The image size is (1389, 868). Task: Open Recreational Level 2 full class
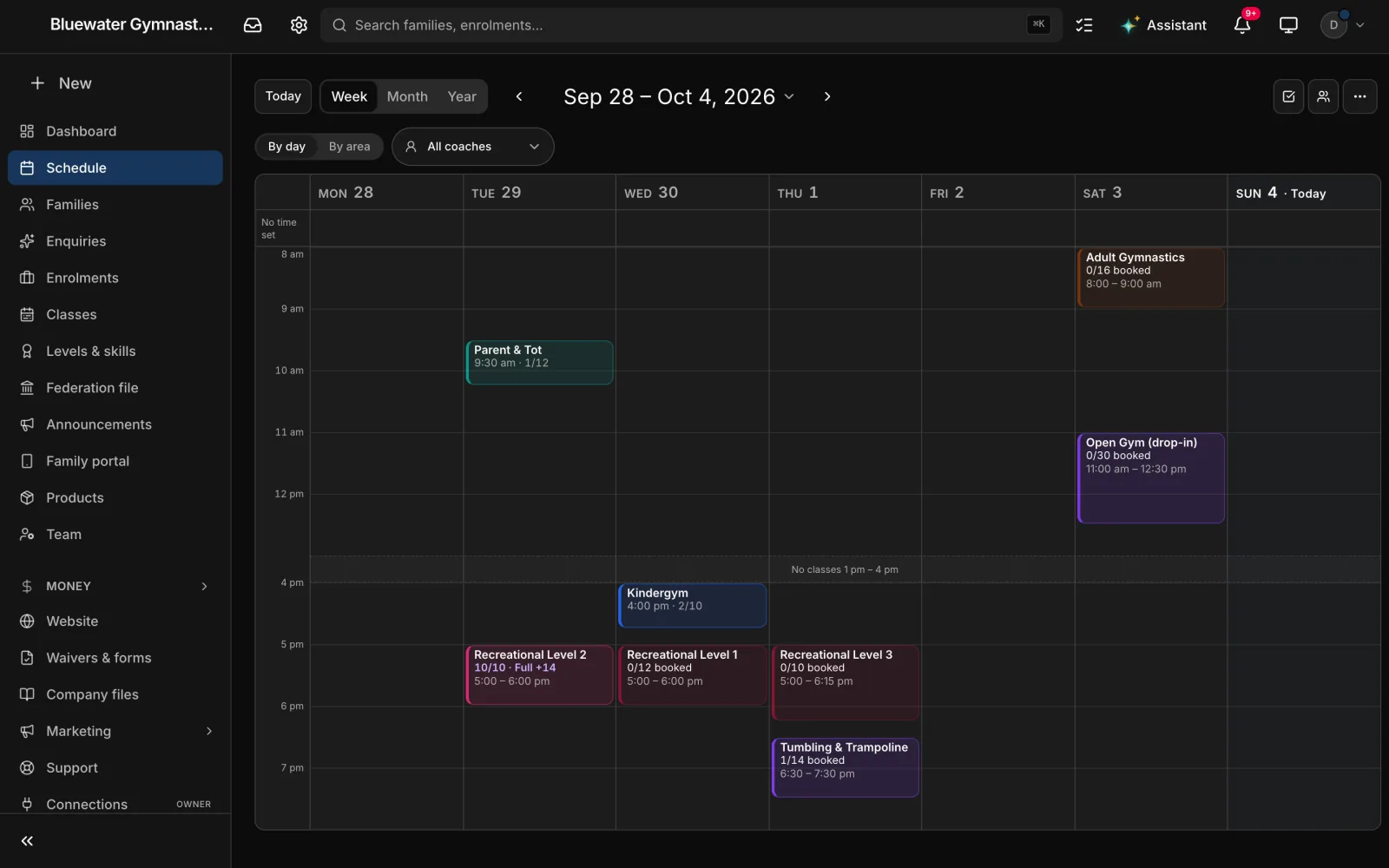(540, 674)
